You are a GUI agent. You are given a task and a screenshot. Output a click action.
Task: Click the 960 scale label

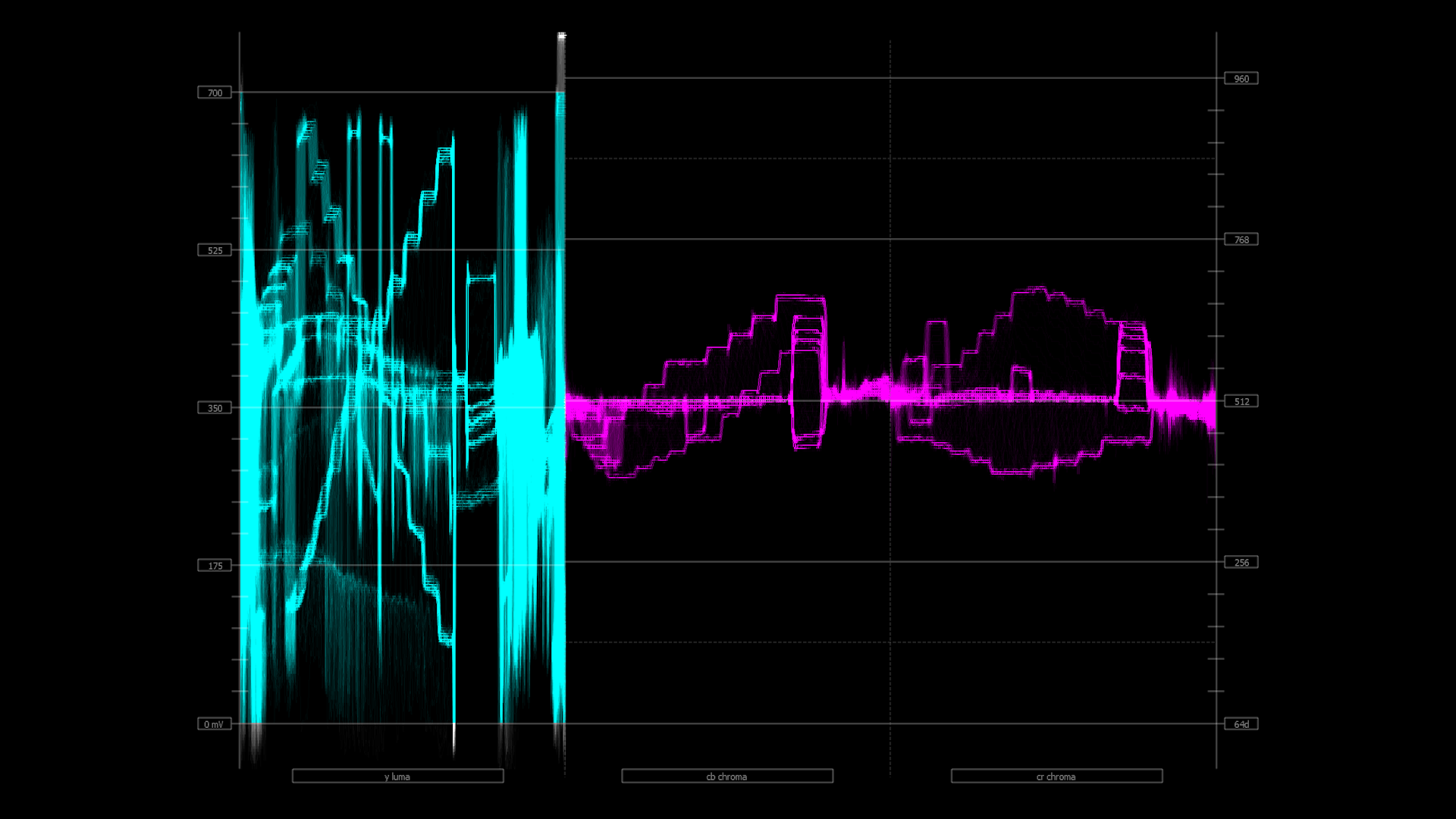coord(1241,79)
